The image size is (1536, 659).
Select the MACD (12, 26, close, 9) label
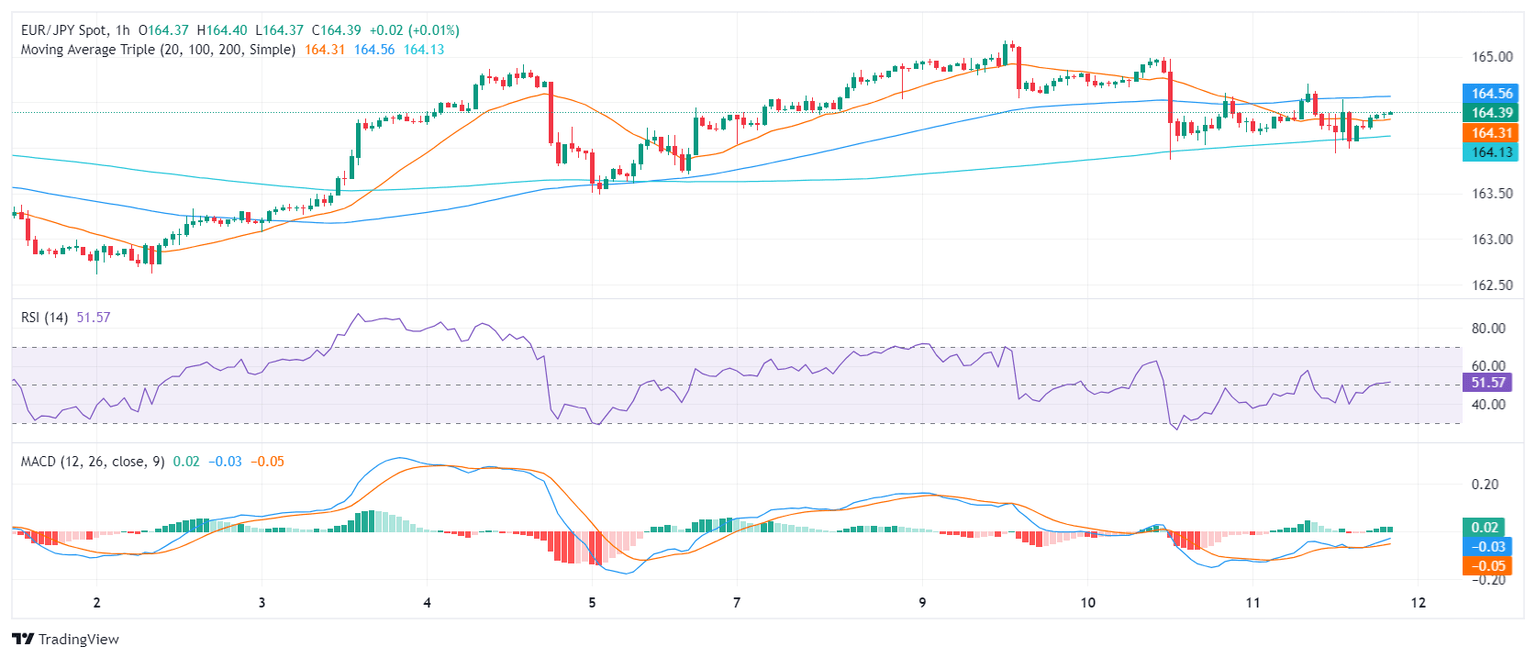tap(91, 461)
